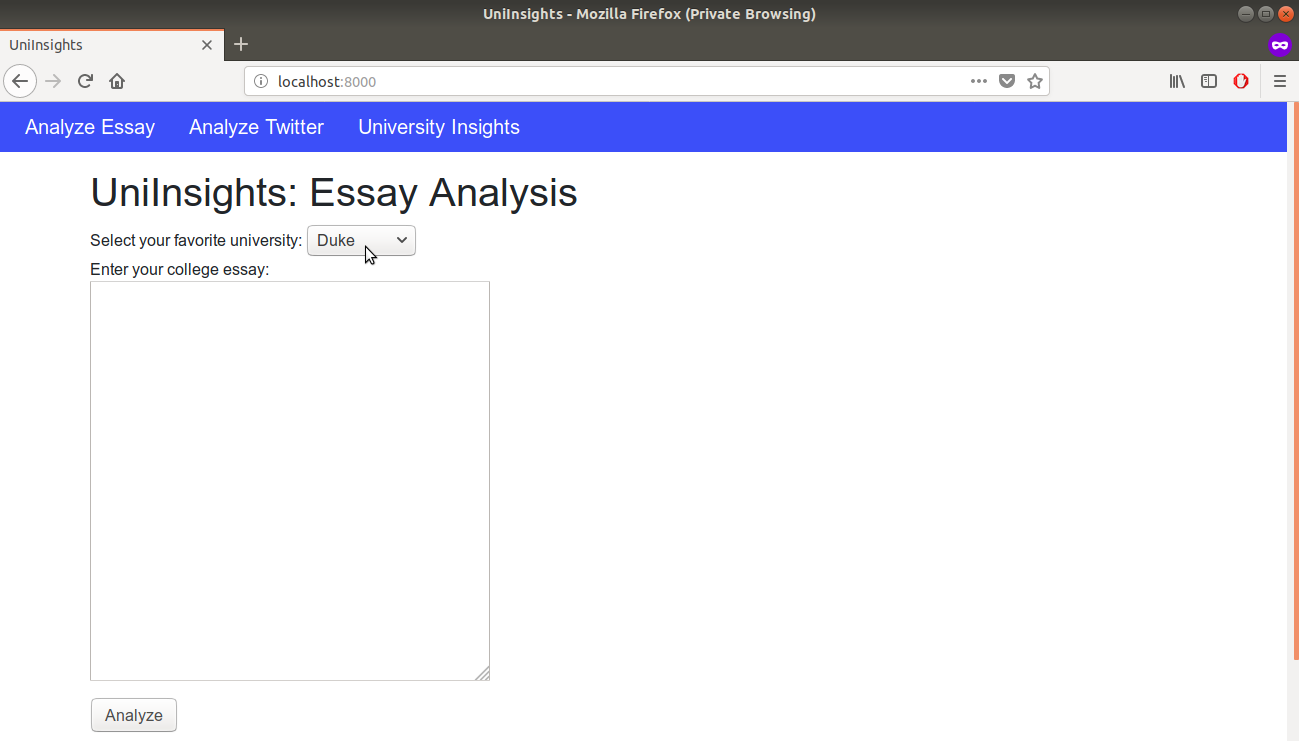Click the 'Enter your college essay:' label
This screenshot has width=1299, height=741.
point(180,269)
